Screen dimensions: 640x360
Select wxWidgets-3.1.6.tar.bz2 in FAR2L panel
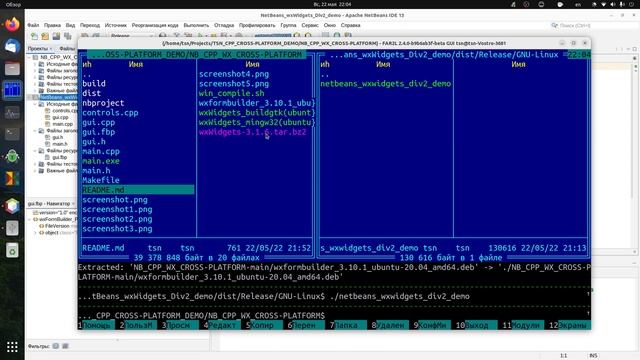pyautogui.click(x=253, y=132)
